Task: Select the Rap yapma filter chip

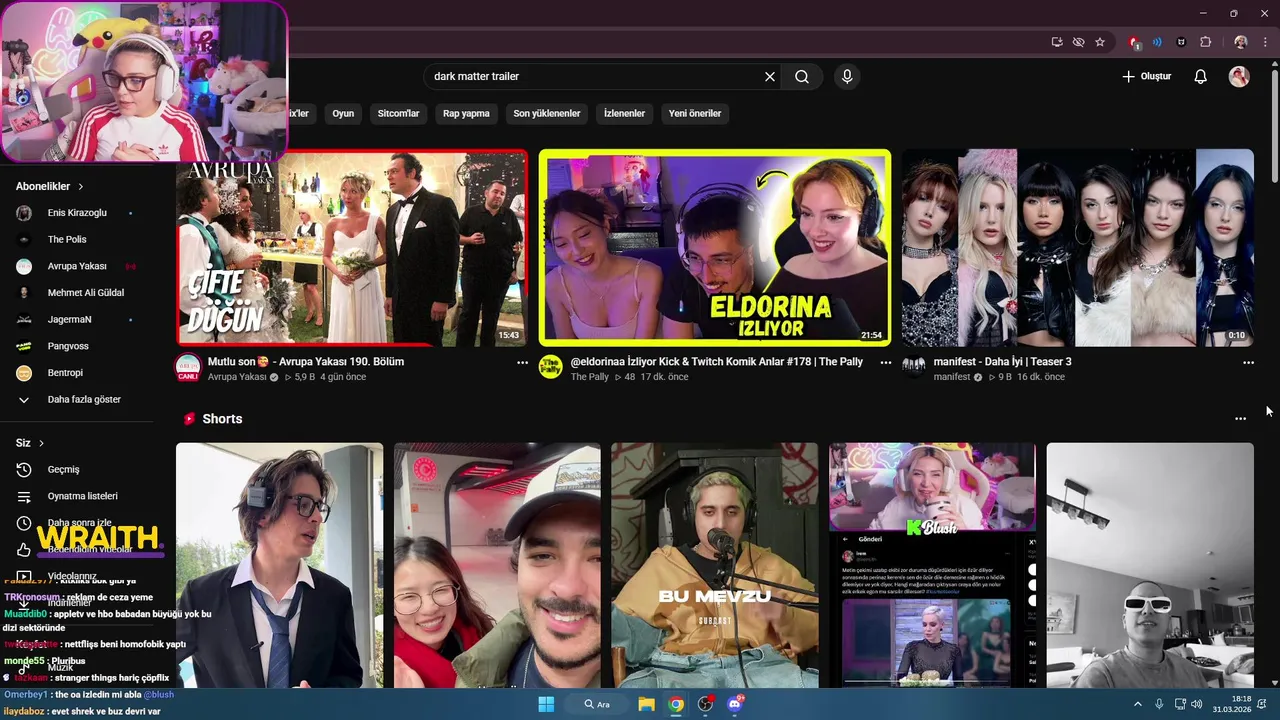Action: point(466,113)
